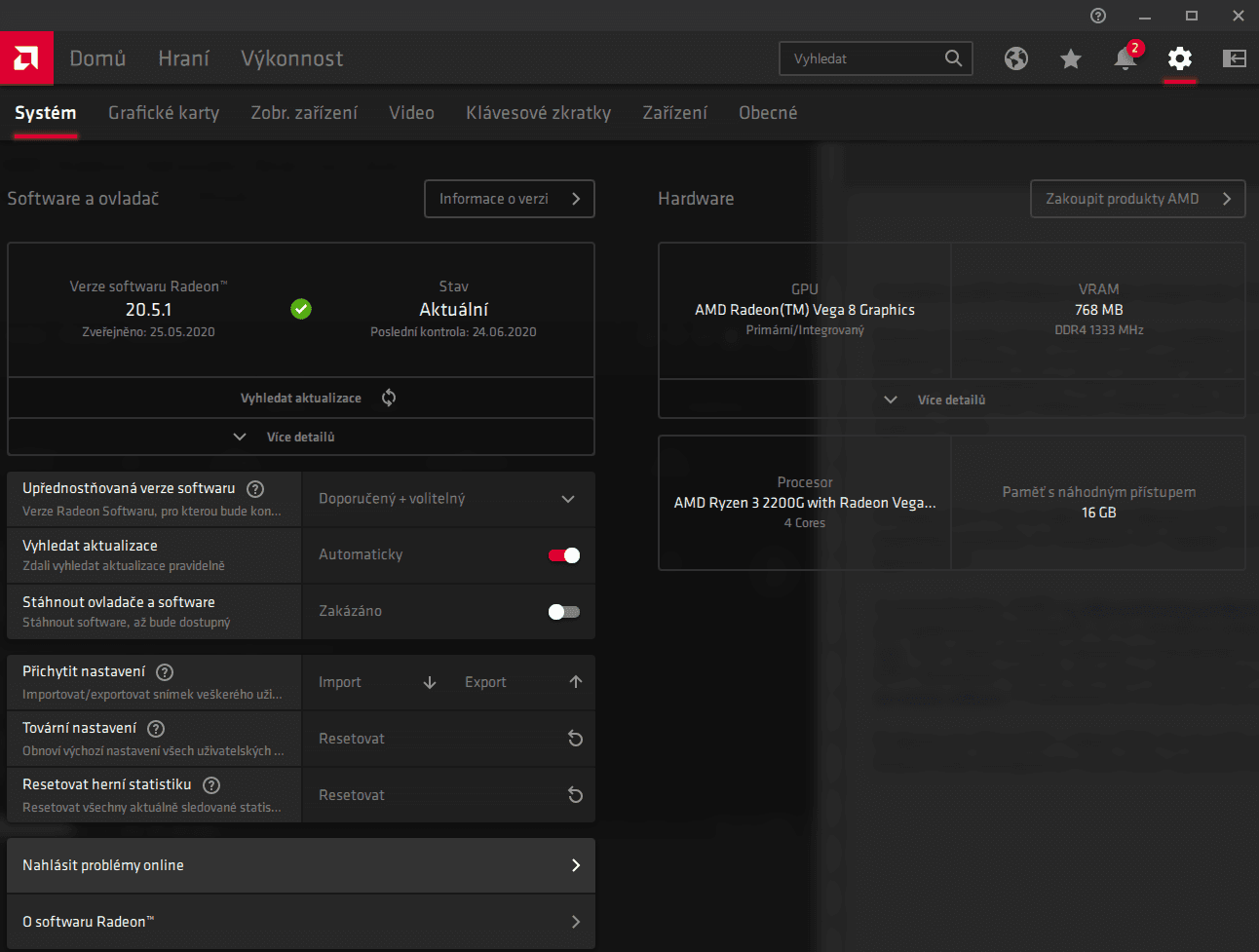Click Zveřejněno: 25.05.2020 text
The height and width of the screenshot is (952, 1259).
[x=148, y=332]
